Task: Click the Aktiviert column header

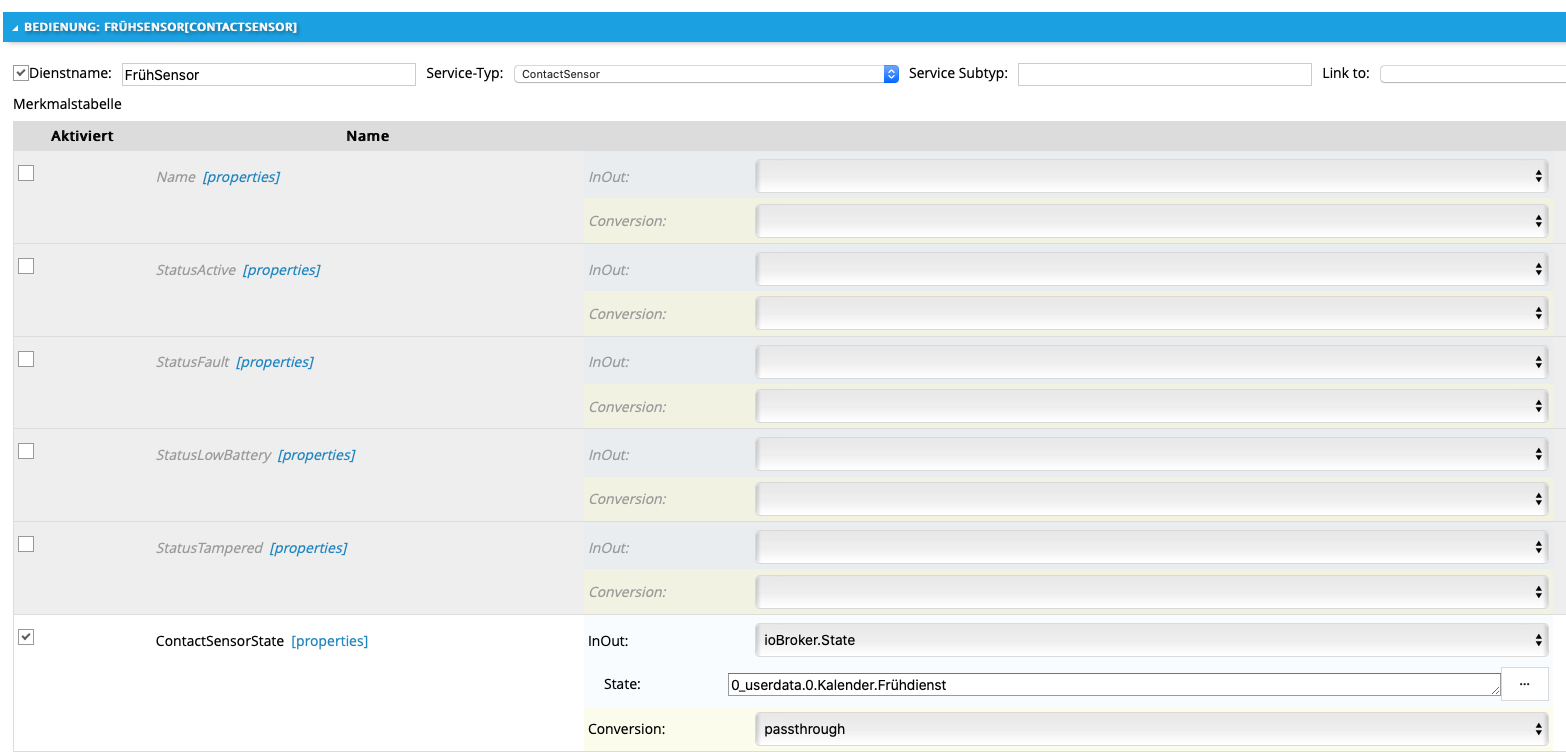Action: pyautogui.click(x=82, y=136)
